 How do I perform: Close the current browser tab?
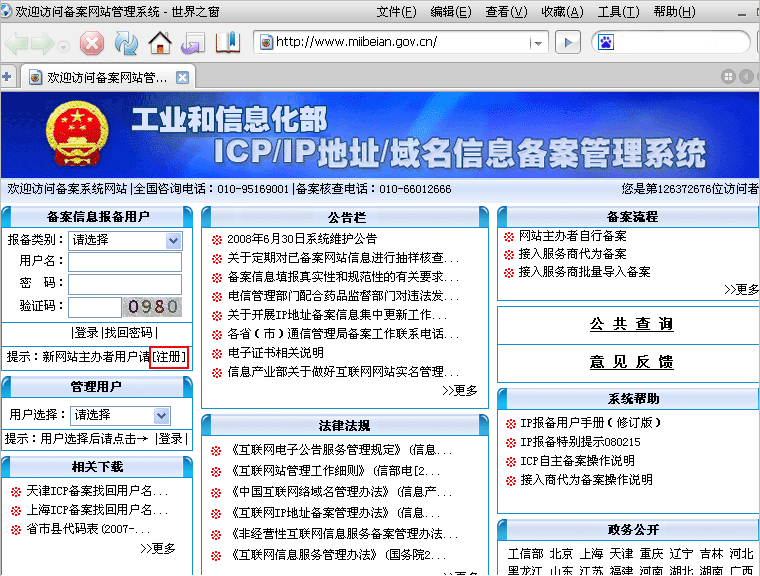coord(182,77)
